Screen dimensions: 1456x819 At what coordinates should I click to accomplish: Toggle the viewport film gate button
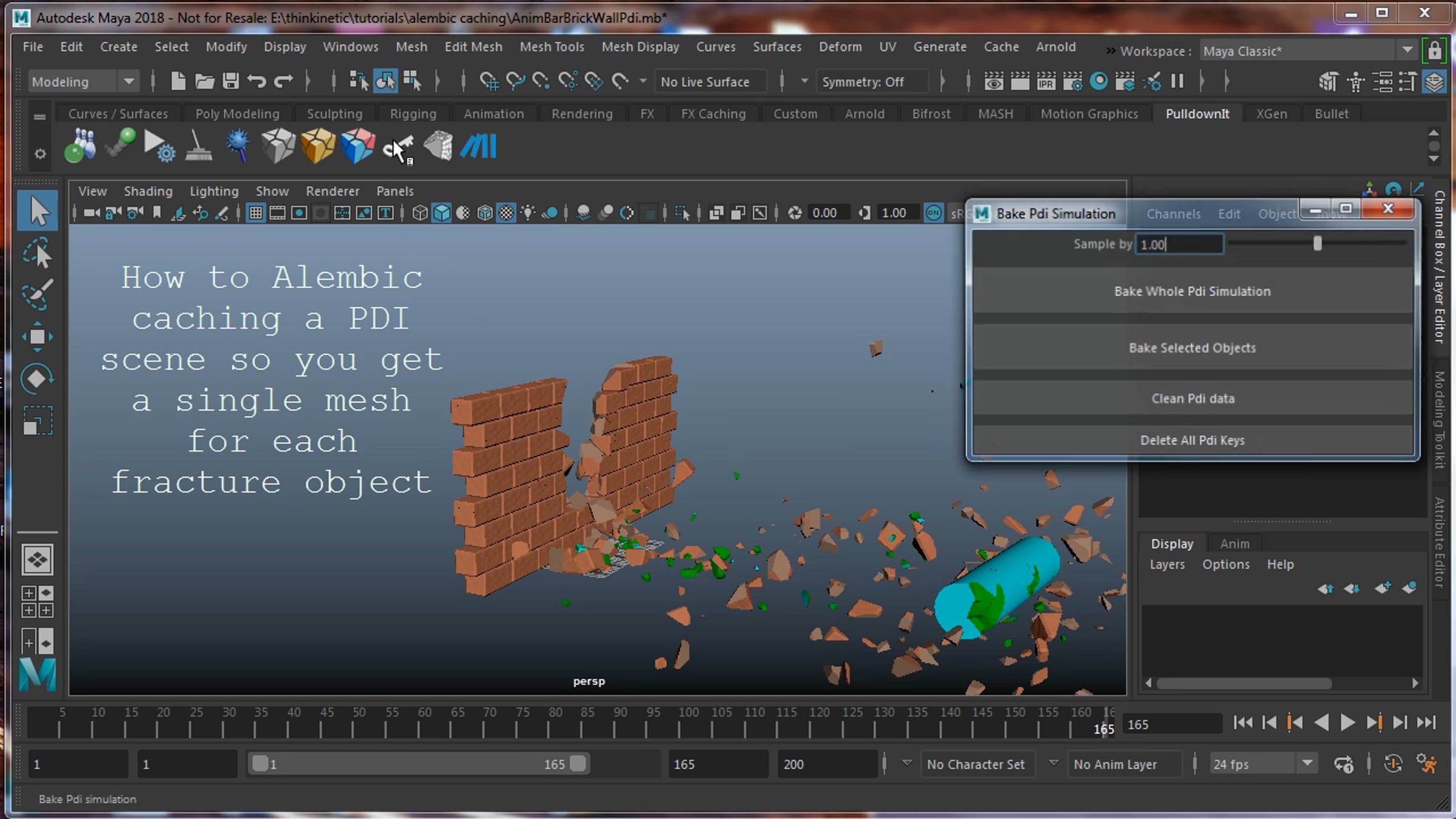coord(277,213)
